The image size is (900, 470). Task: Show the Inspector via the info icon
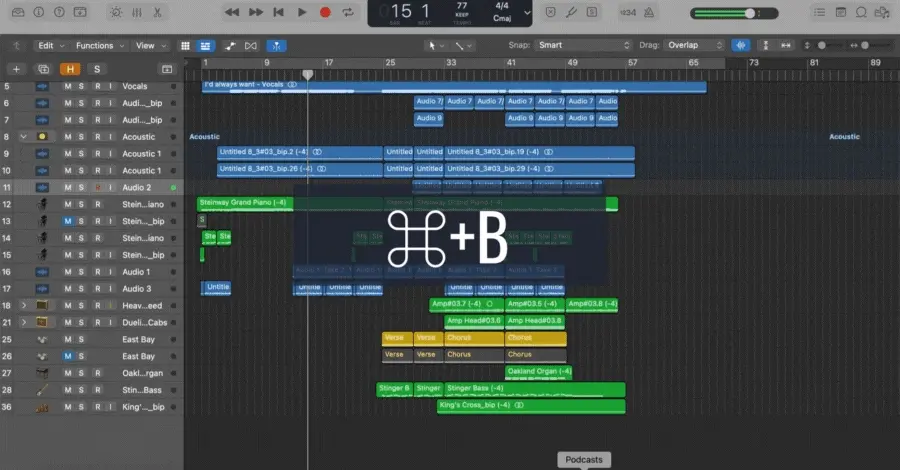click(x=38, y=12)
